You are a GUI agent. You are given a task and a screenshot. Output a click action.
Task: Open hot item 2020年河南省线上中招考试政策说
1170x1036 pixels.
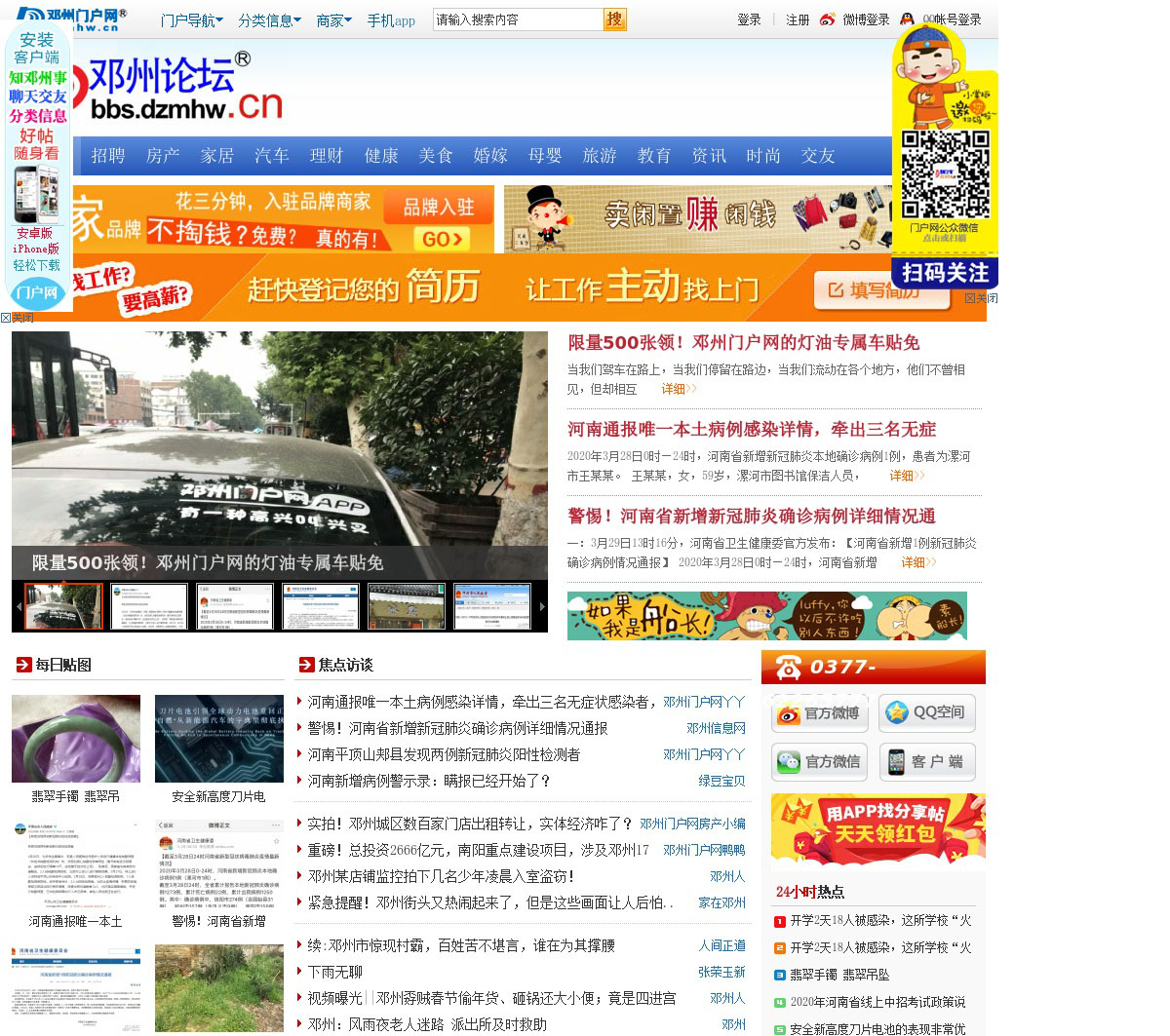[x=877, y=1002]
